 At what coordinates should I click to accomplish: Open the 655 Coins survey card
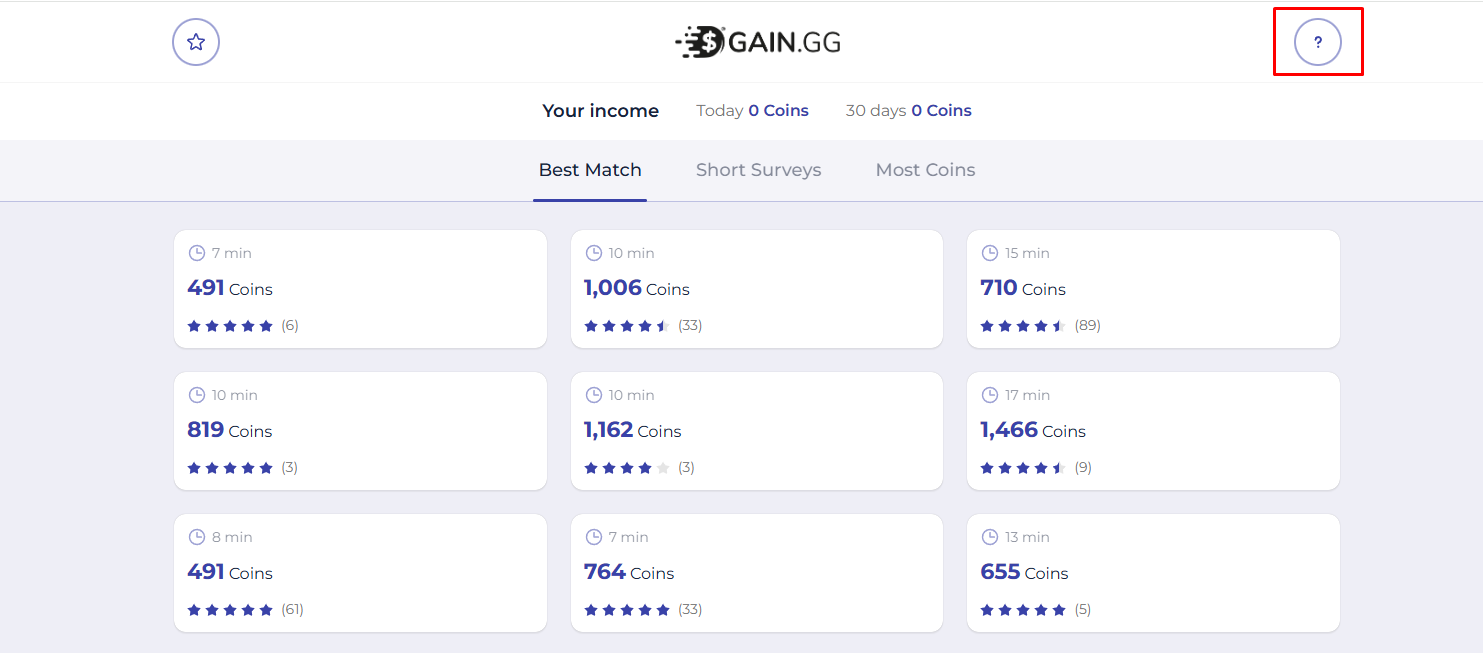pyautogui.click(x=1152, y=573)
